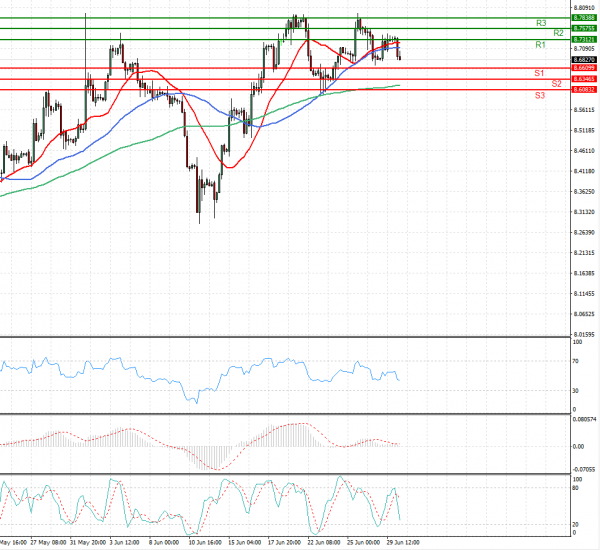Screen dimensions: 600x550
Task: Click the MACD 0.00 scale value
Action: [x=579, y=447]
